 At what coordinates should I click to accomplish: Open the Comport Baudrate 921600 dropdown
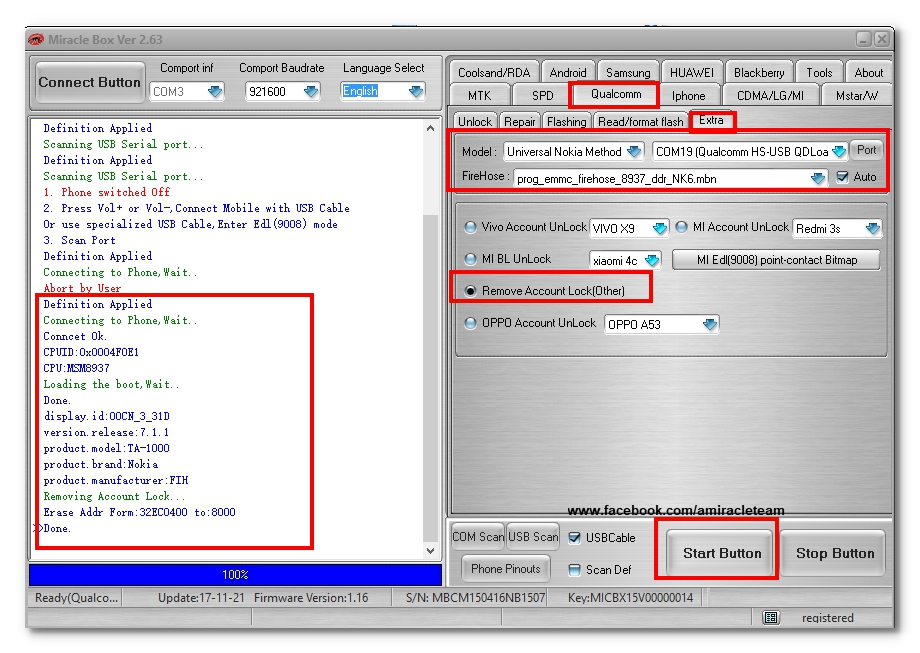point(311,92)
